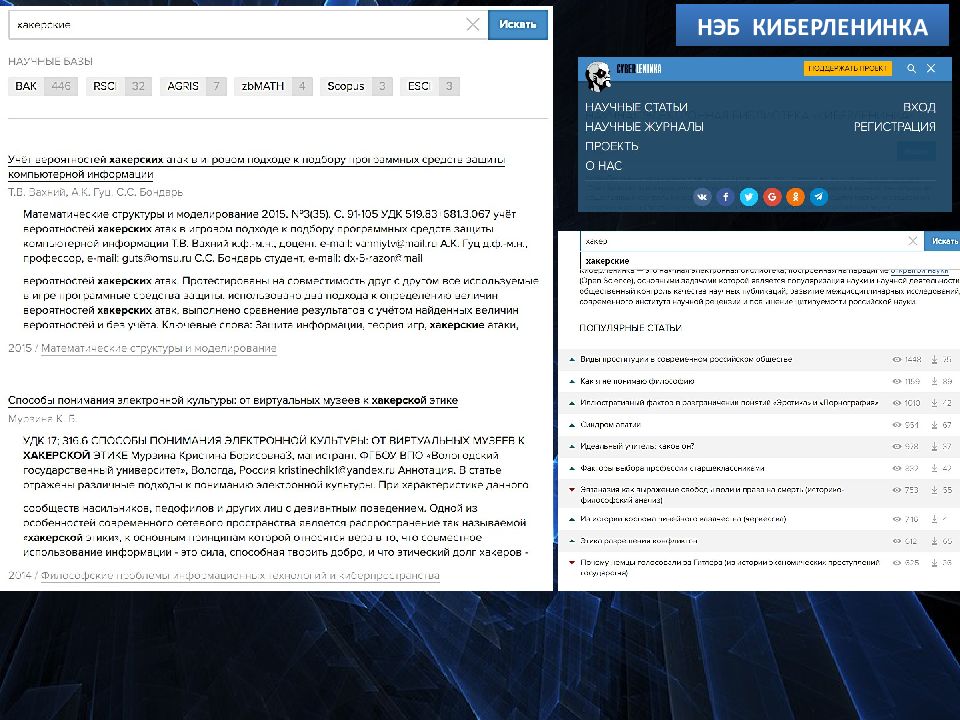960x720 pixels.
Task: Click the VK social icon
Action: pos(702,197)
